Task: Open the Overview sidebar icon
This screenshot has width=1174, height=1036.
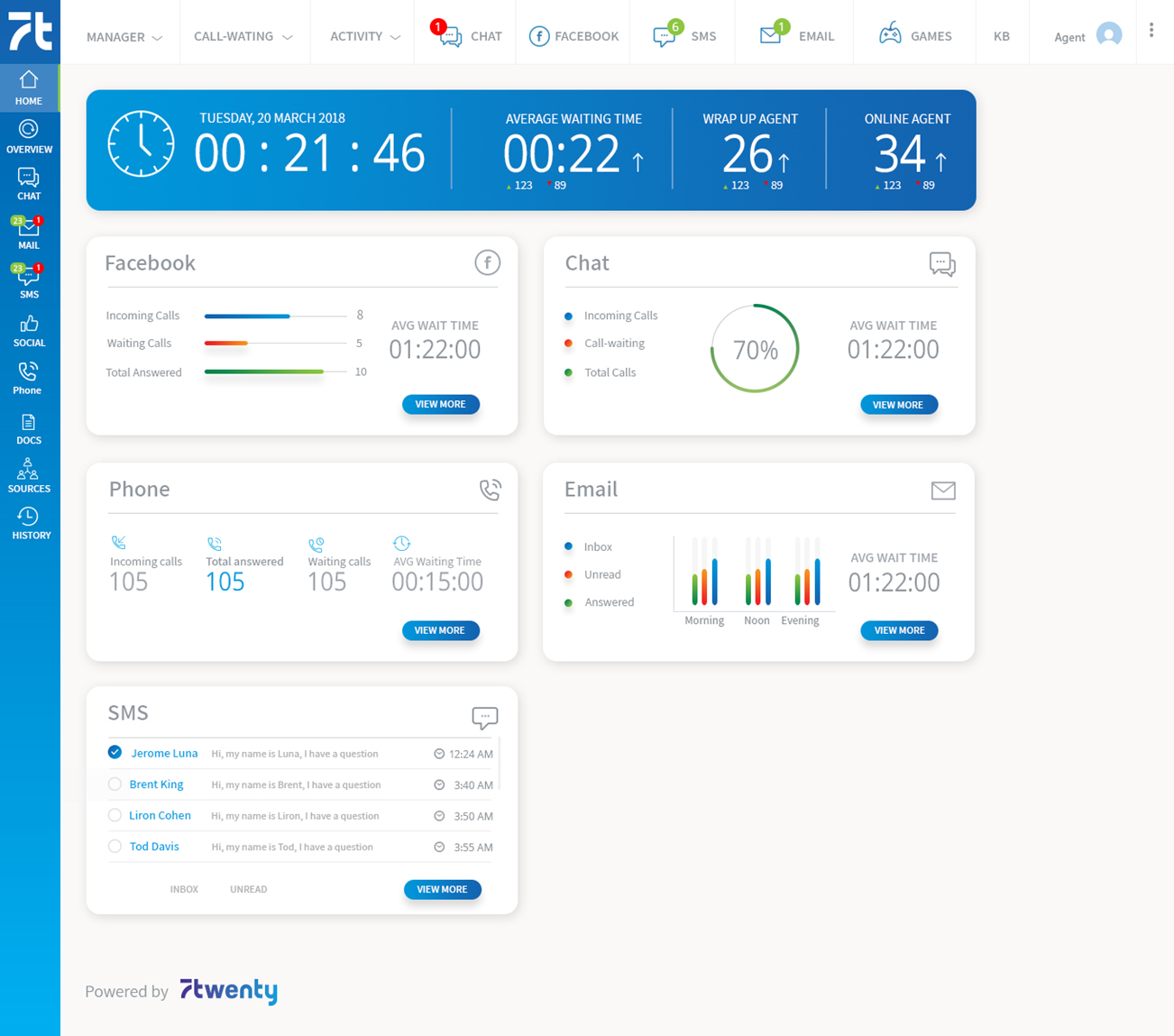Action: (29, 136)
